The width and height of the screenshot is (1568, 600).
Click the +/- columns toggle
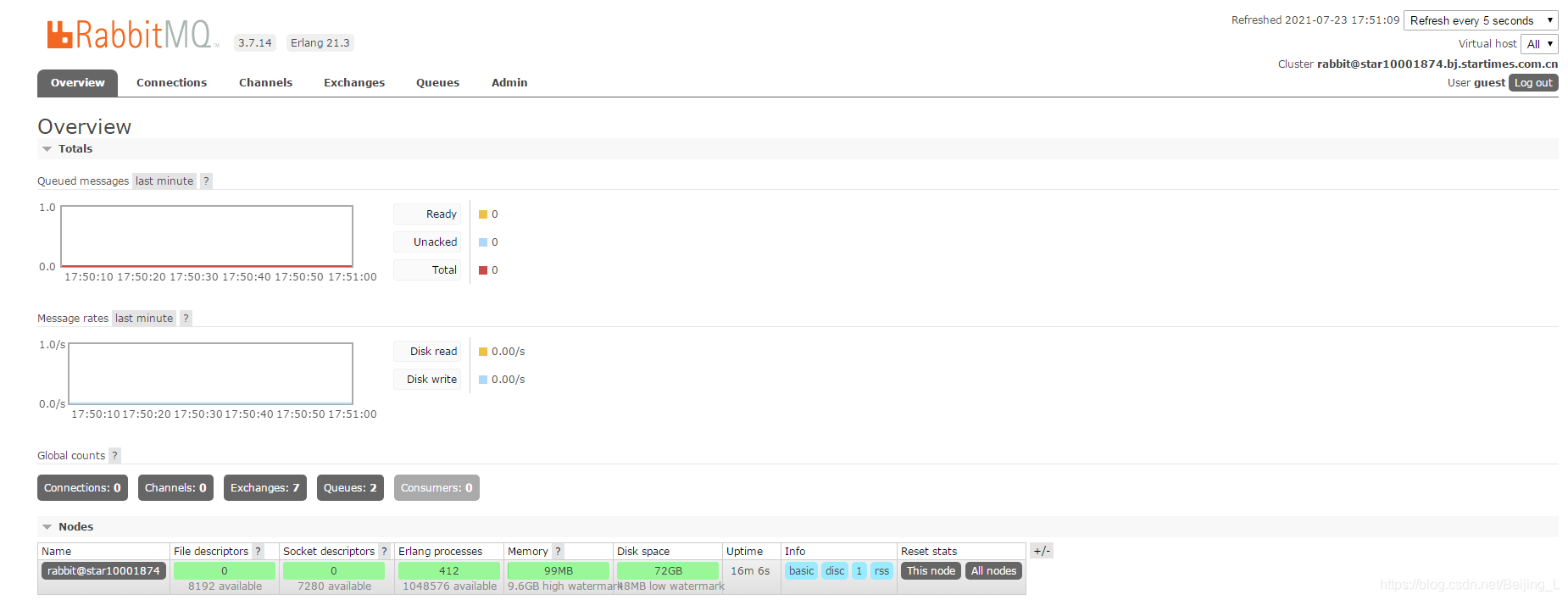tap(1042, 551)
